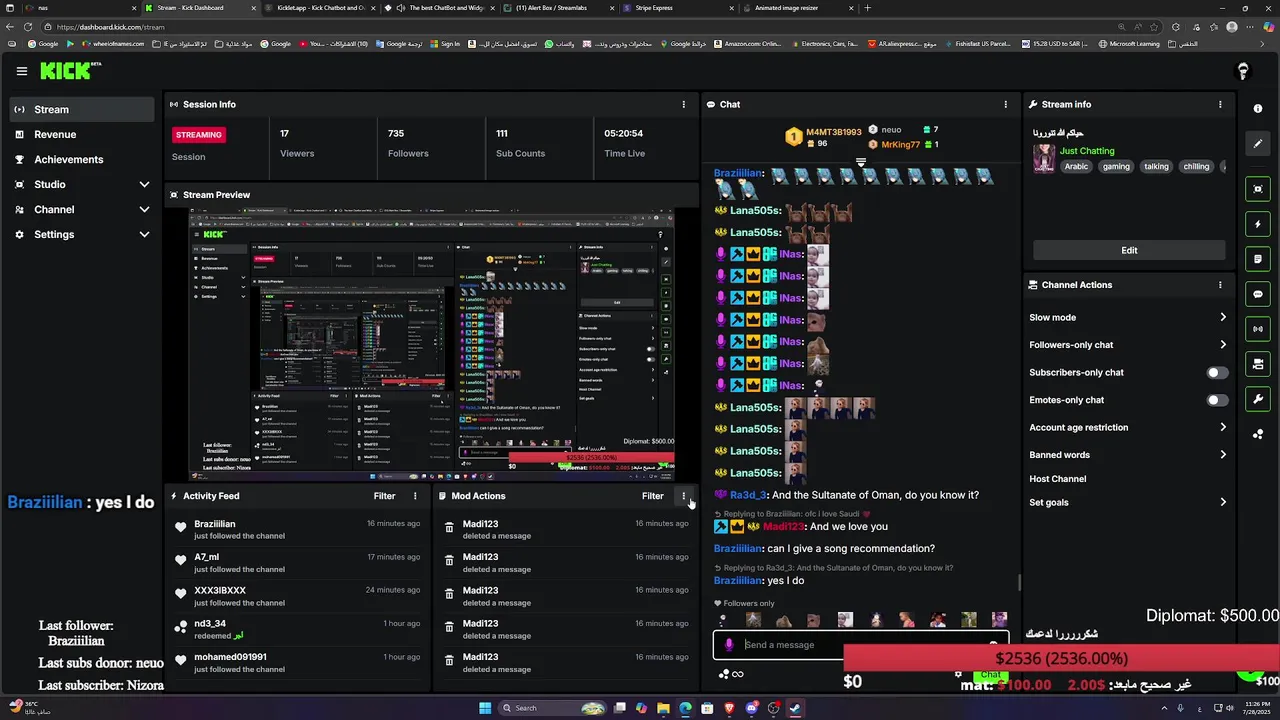Open Mod Actions three-dot menu
Image resolution: width=1280 pixels, height=720 pixels.
click(x=684, y=496)
